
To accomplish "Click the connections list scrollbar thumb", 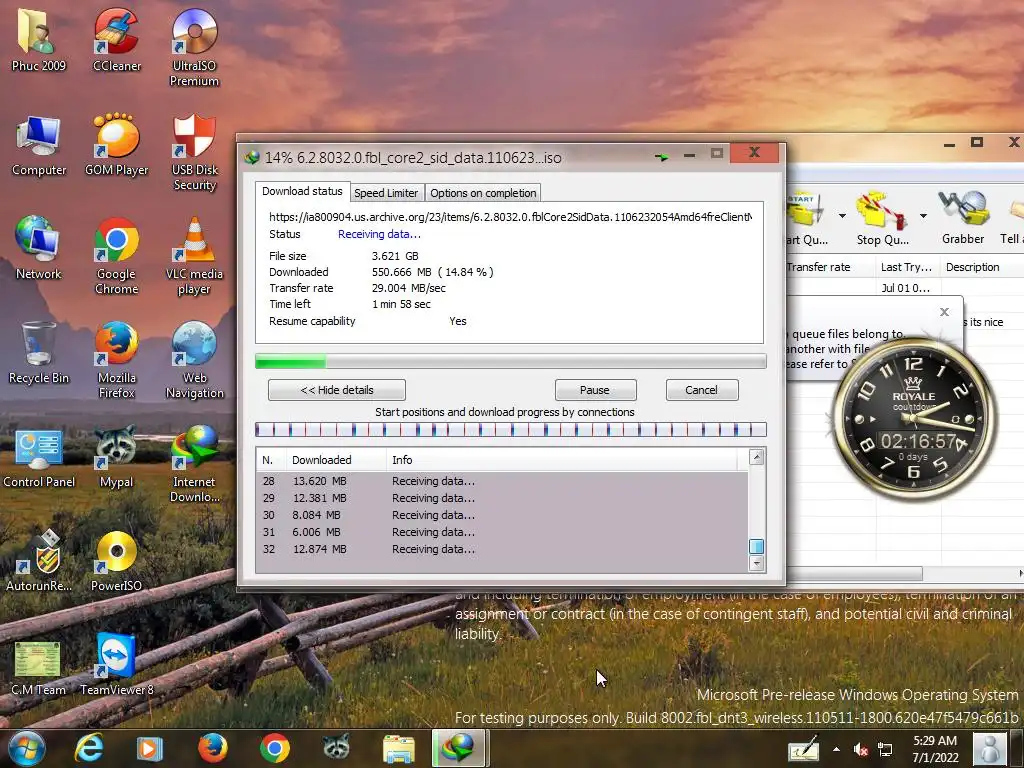I will tap(756, 546).
